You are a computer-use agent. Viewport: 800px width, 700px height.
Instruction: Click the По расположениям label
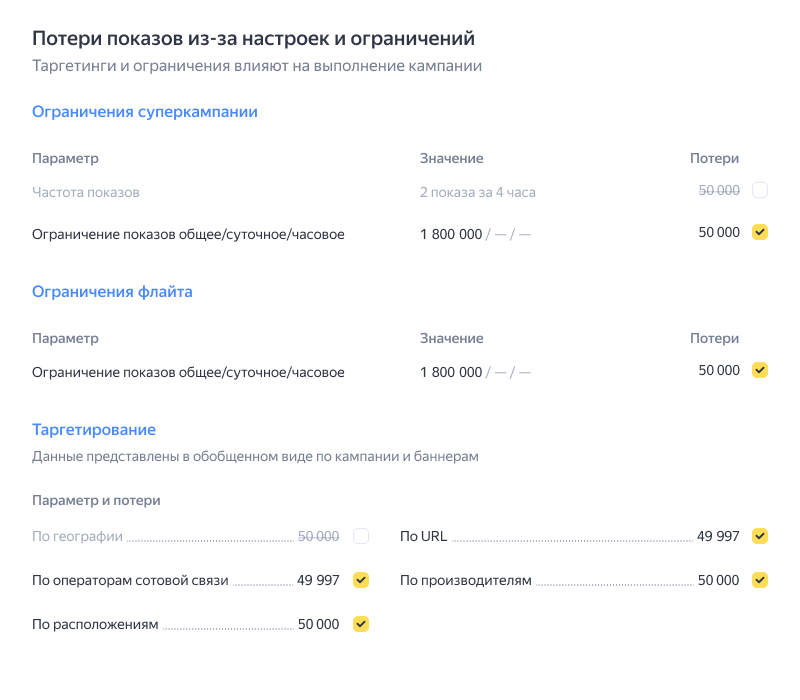click(x=95, y=624)
